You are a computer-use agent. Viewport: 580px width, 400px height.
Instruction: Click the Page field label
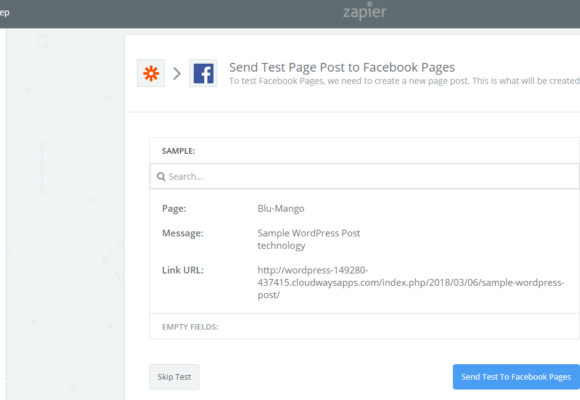tap(174, 209)
